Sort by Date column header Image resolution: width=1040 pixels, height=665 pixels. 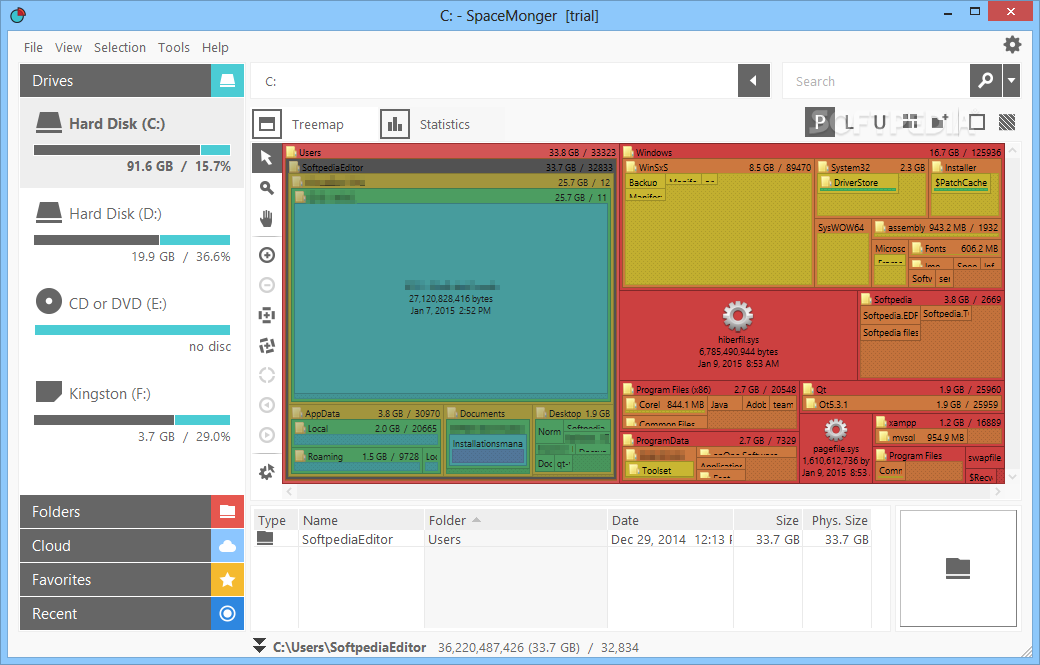[x=670, y=520]
